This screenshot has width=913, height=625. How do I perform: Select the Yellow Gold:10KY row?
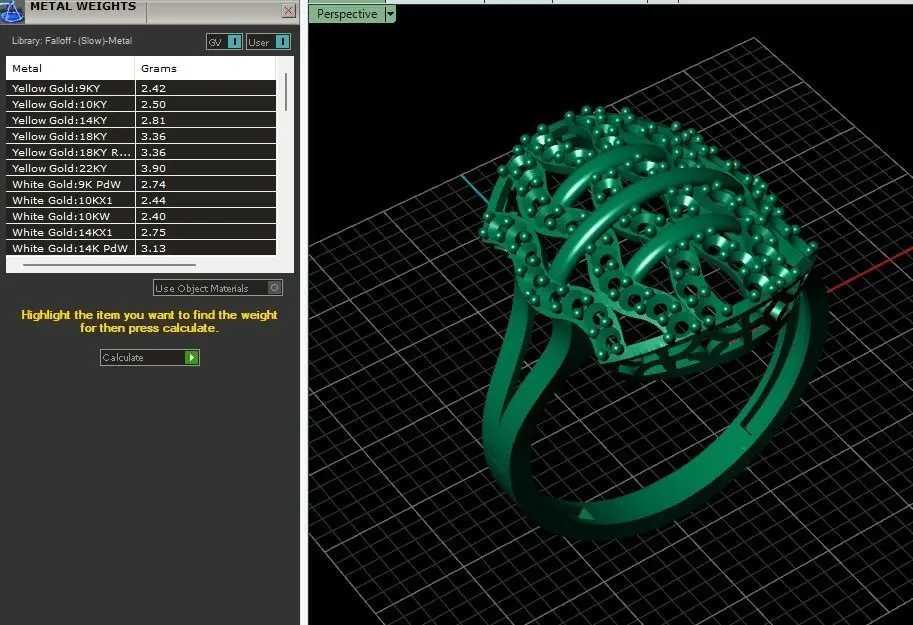click(141, 104)
